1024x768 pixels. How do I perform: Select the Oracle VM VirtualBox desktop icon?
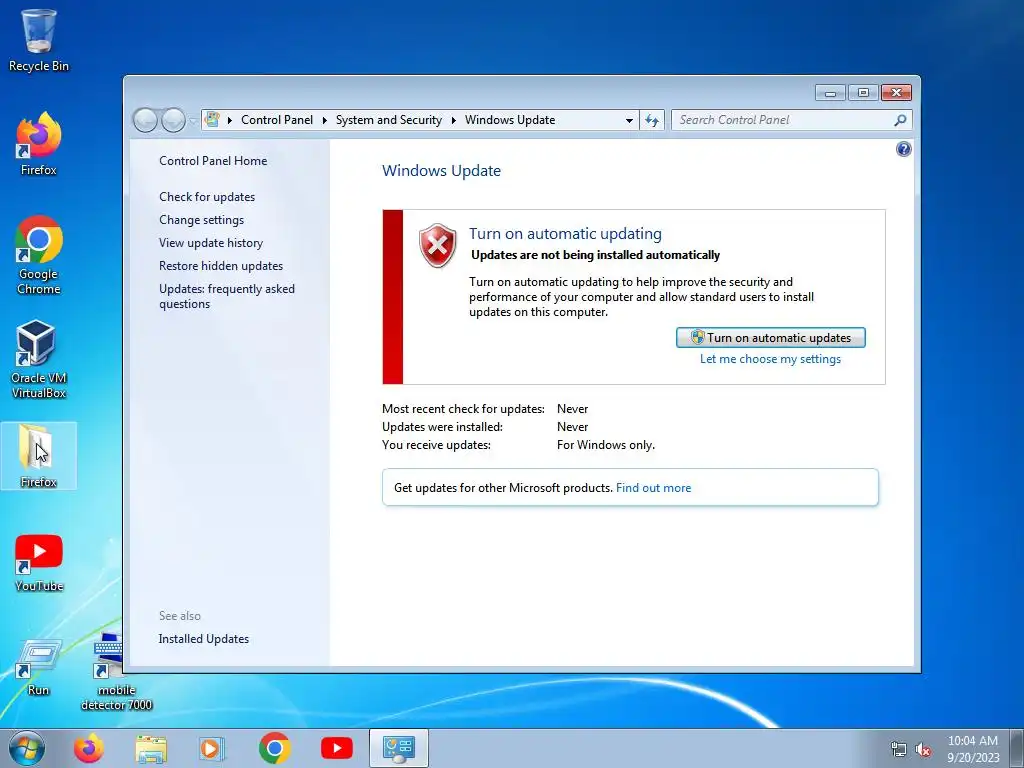tap(38, 359)
